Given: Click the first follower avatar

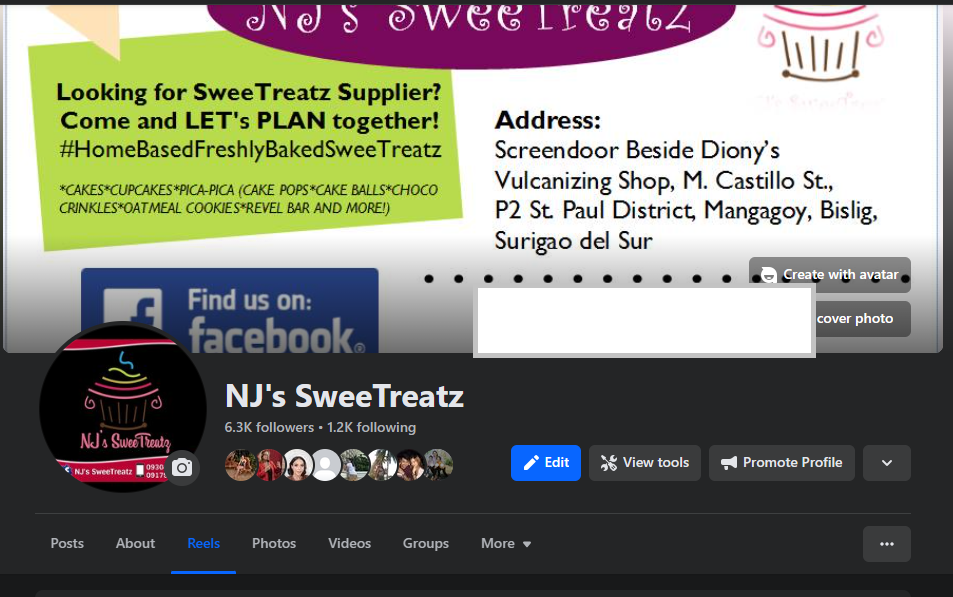Looking at the screenshot, I should click(240, 465).
